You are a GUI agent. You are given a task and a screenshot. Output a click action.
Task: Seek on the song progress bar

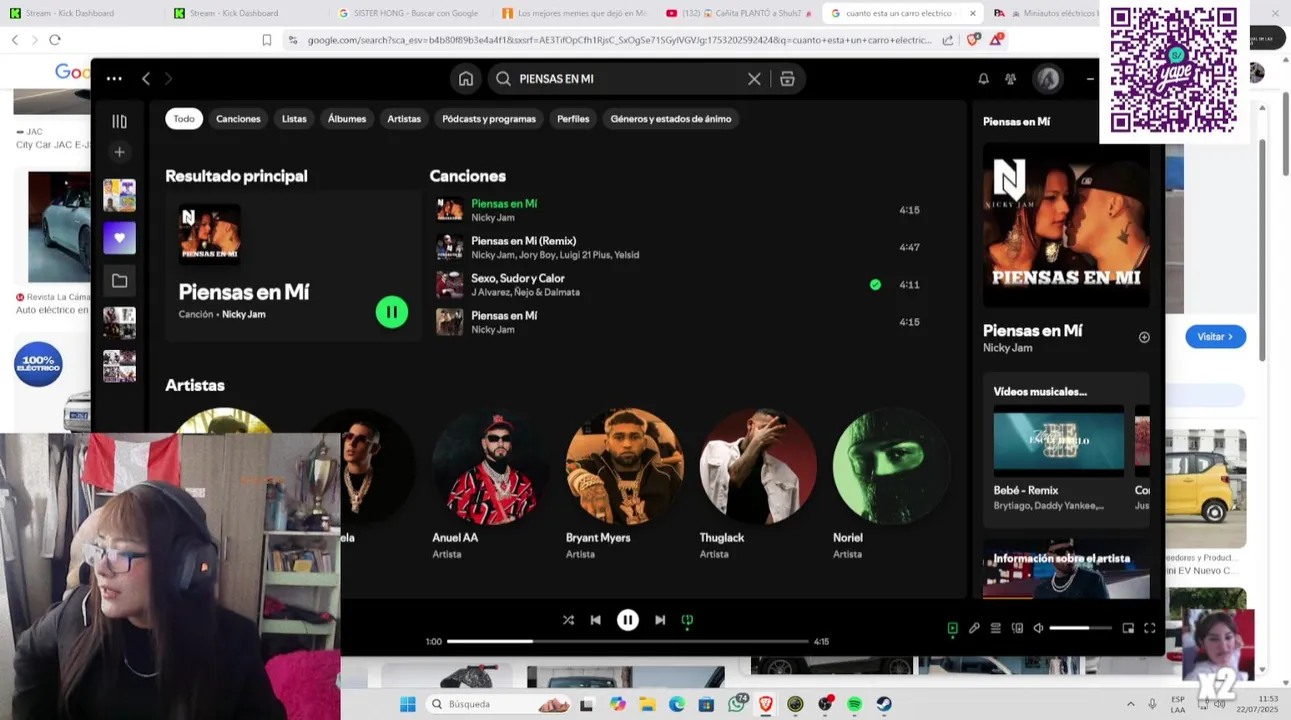click(x=627, y=641)
